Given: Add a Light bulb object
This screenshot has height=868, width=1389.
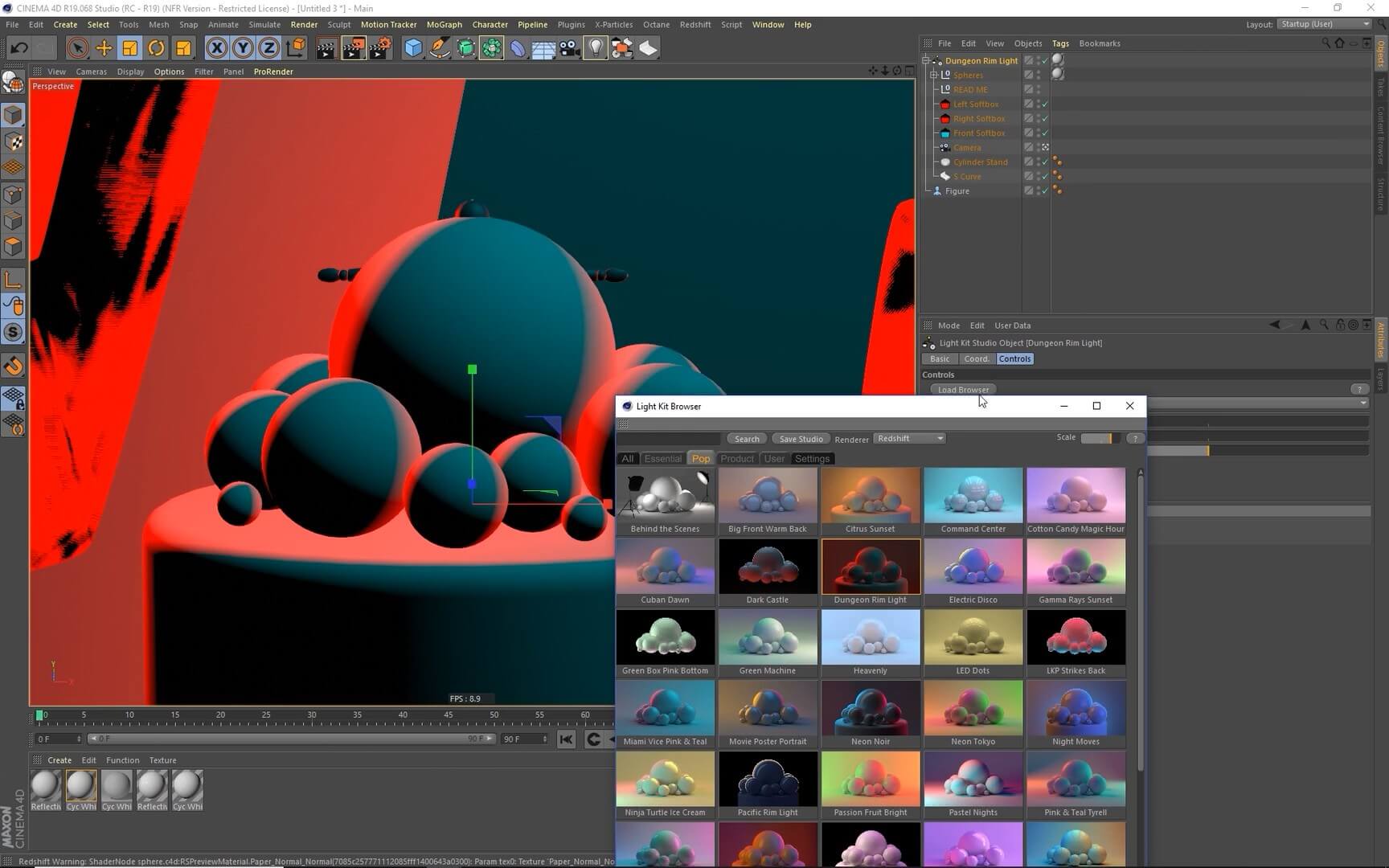Looking at the screenshot, I should tap(595, 48).
